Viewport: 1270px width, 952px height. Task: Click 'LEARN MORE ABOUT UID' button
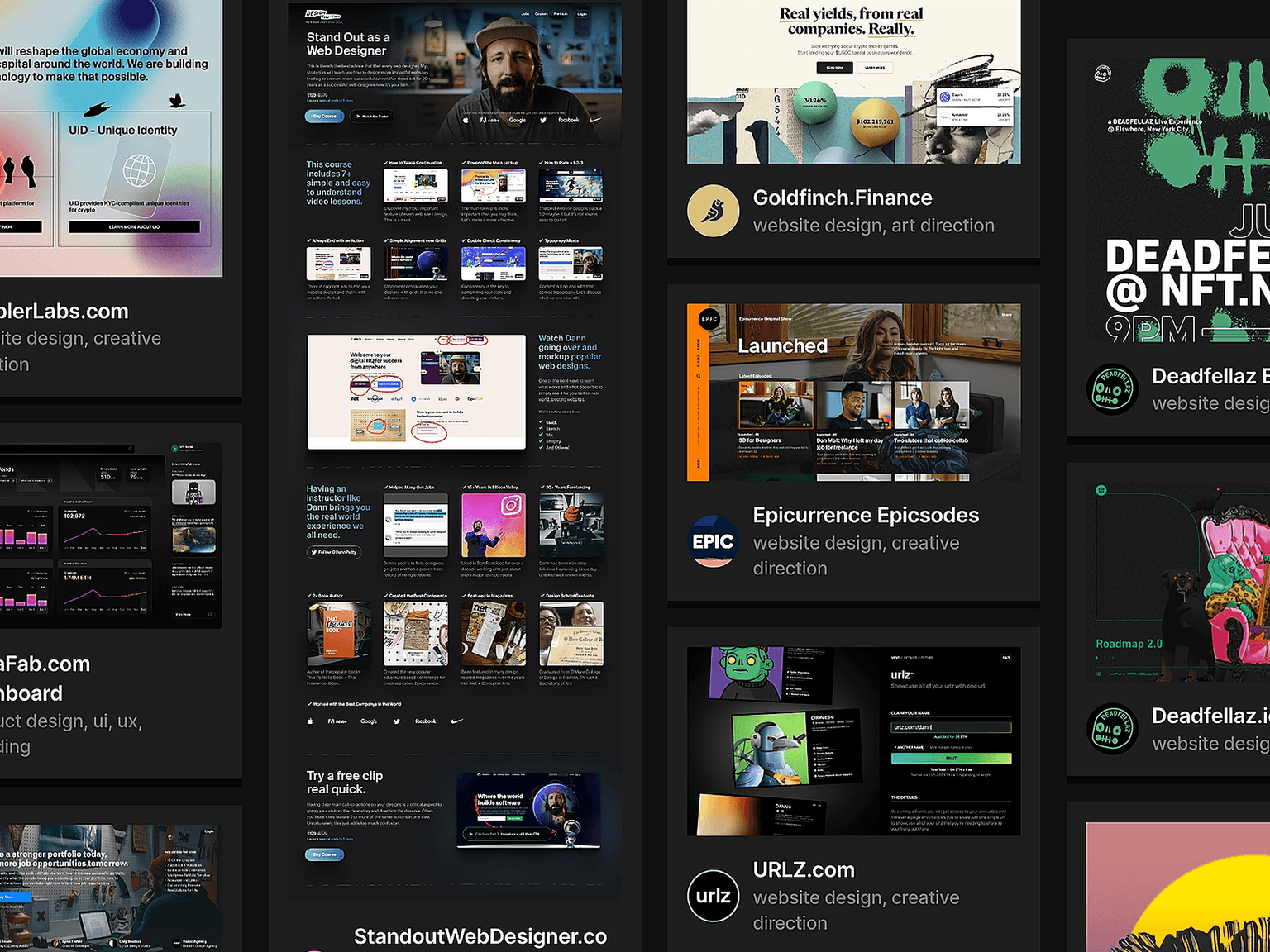tap(134, 226)
